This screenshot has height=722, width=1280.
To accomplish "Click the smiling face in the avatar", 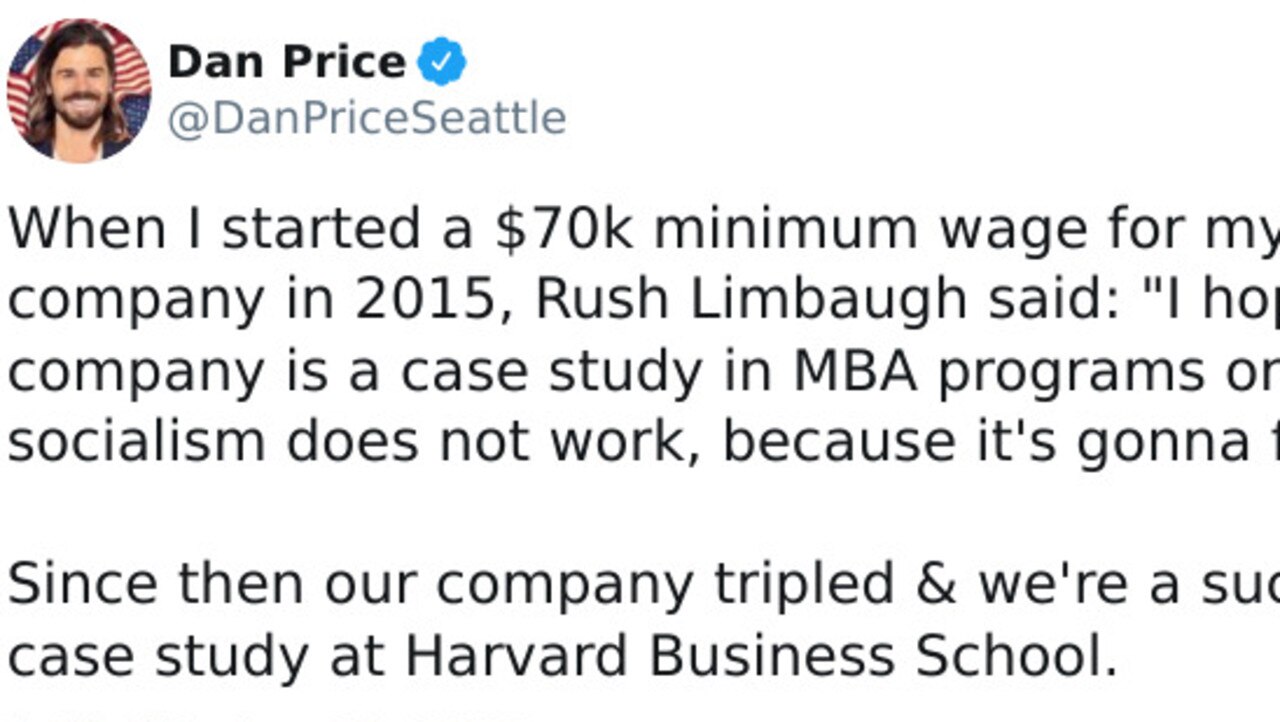I will [79, 93].
